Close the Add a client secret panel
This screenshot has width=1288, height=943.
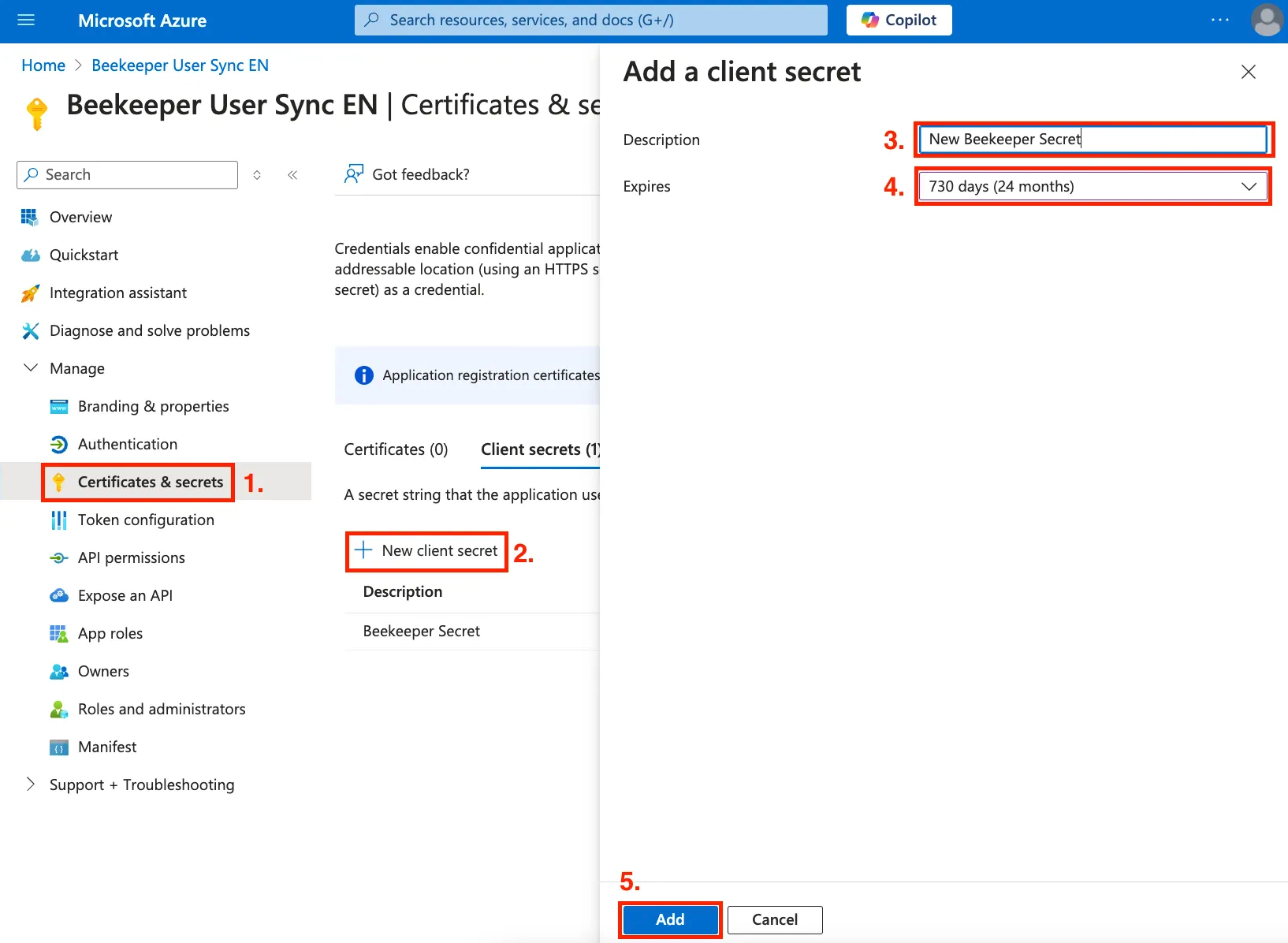[x=1249, y=72]
